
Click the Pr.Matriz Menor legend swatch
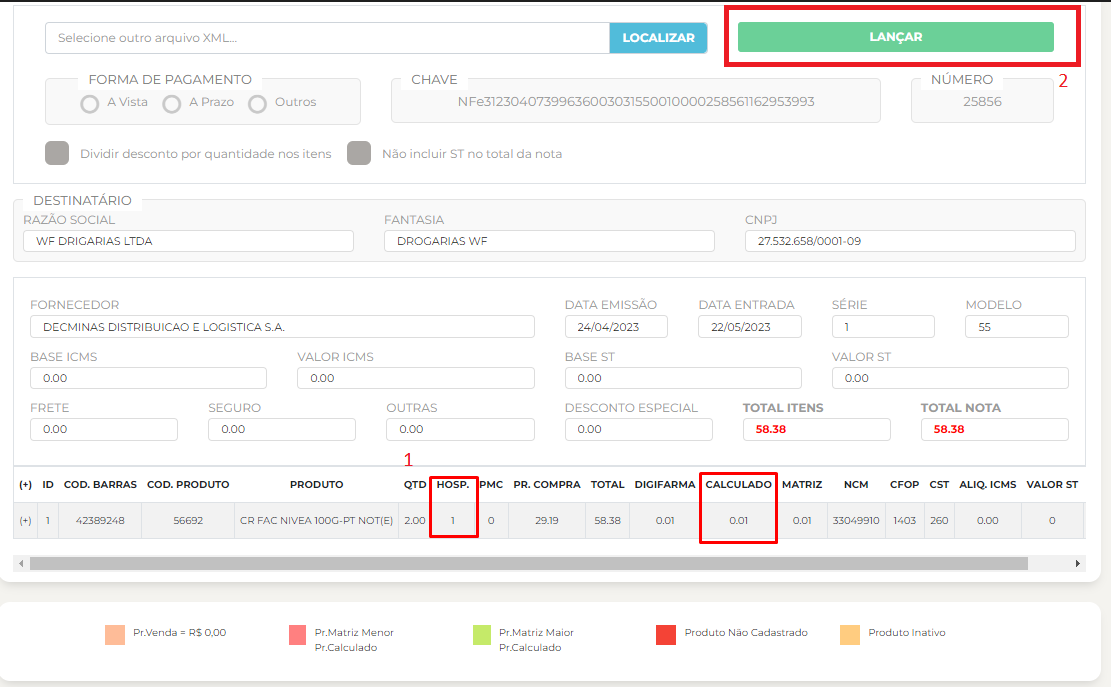[298, 635]
